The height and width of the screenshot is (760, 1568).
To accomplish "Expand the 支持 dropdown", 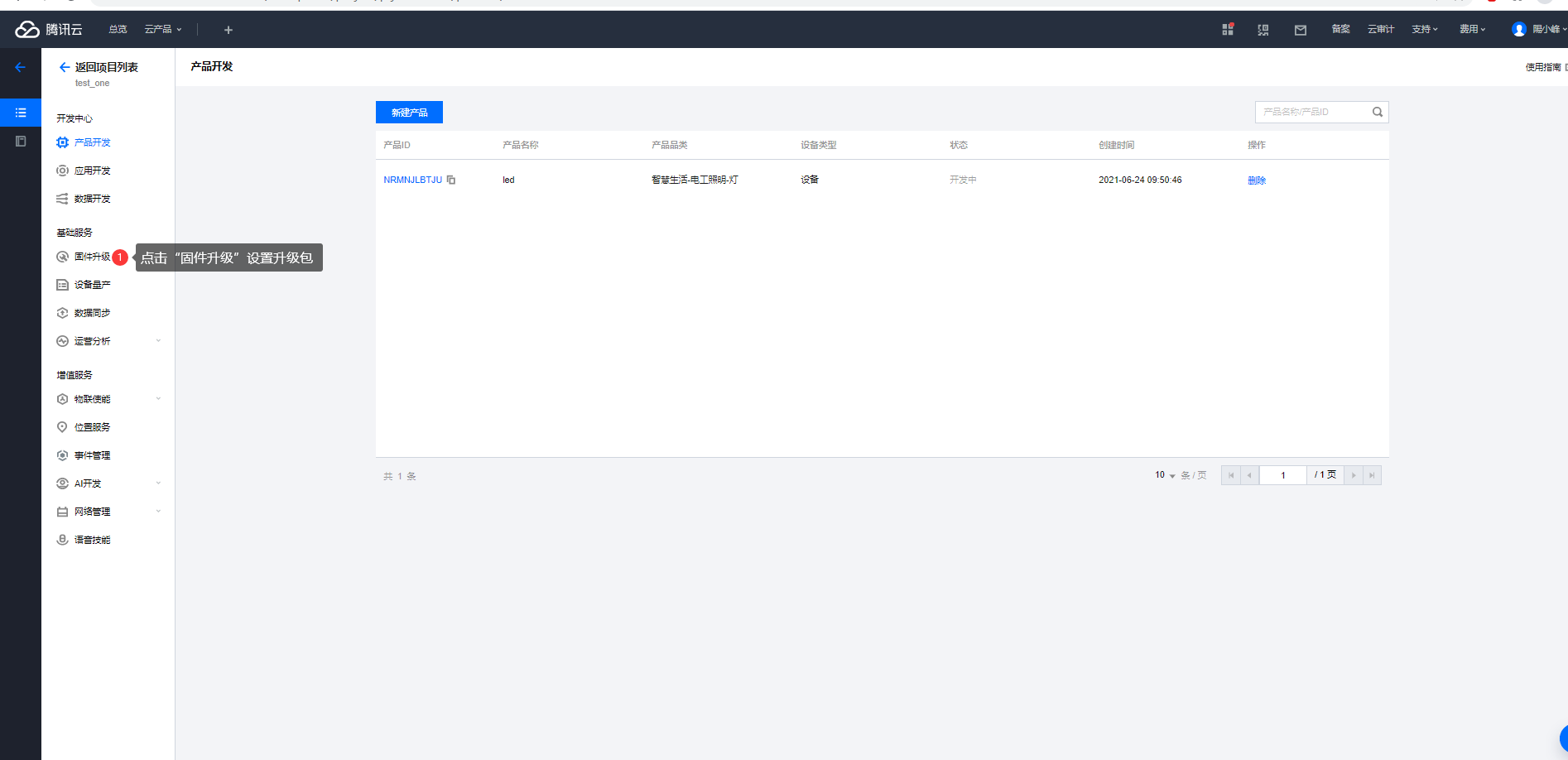I will [x=1425, y=29].
